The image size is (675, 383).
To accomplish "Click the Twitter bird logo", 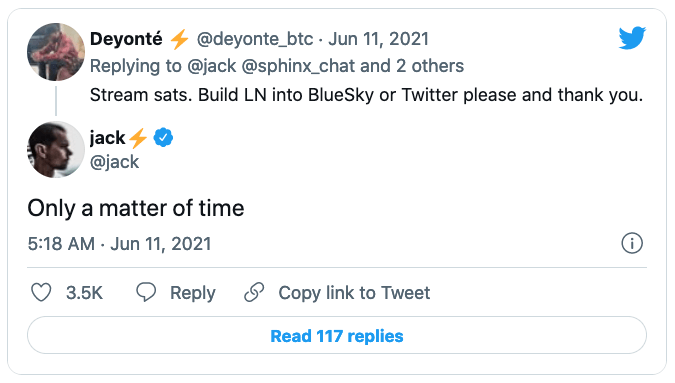I will 632,38.
